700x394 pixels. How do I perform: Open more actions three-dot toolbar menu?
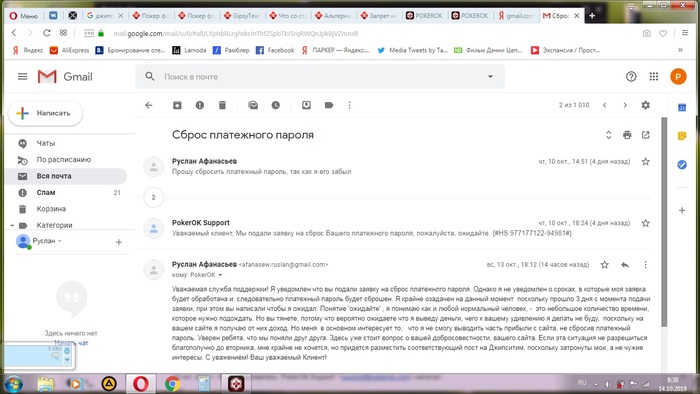pyautogui.click(x=350, y=105)
